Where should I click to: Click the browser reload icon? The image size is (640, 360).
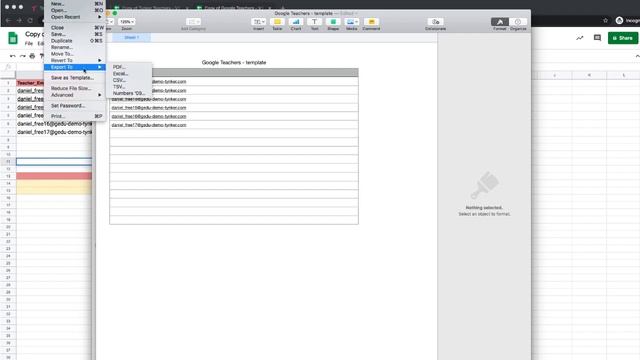pyautogui.click(x=30, y=20)
